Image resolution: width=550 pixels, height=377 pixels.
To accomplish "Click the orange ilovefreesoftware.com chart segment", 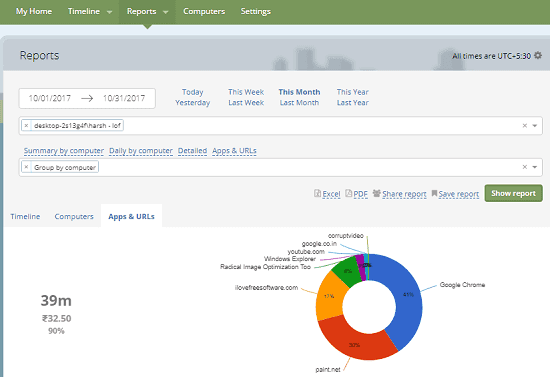I will coord(329,296).
